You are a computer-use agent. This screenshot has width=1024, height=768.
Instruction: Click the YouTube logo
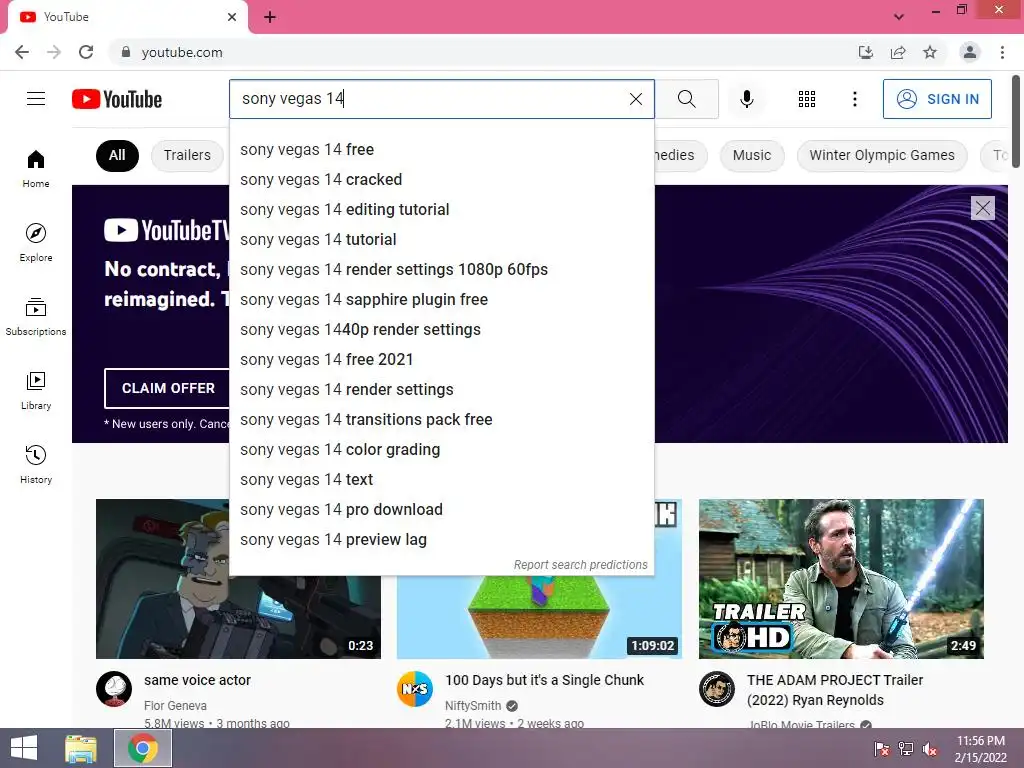coord(117,99)
